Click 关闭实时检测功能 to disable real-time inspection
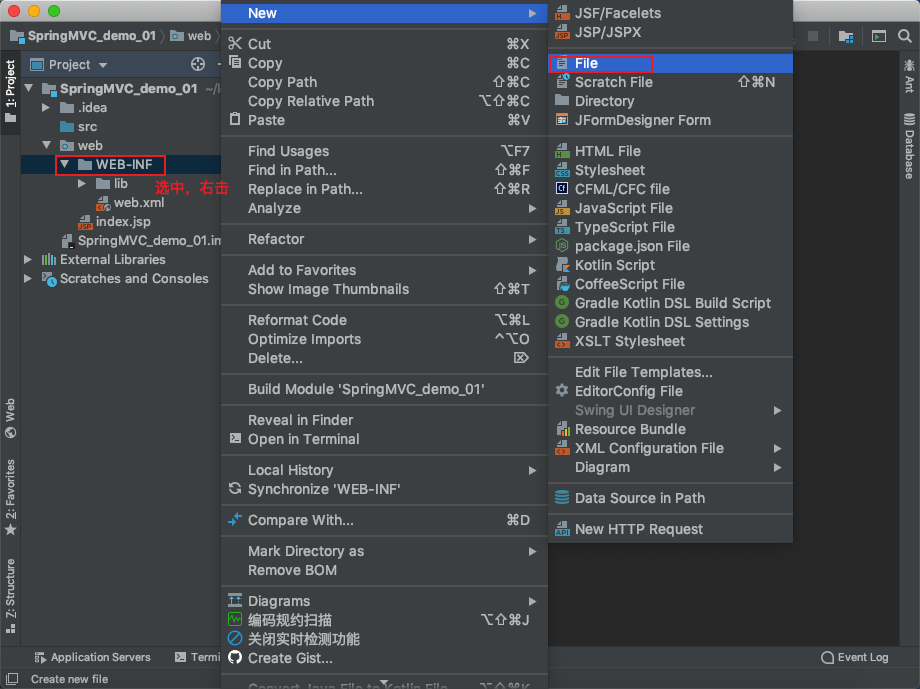 (303, 639)
